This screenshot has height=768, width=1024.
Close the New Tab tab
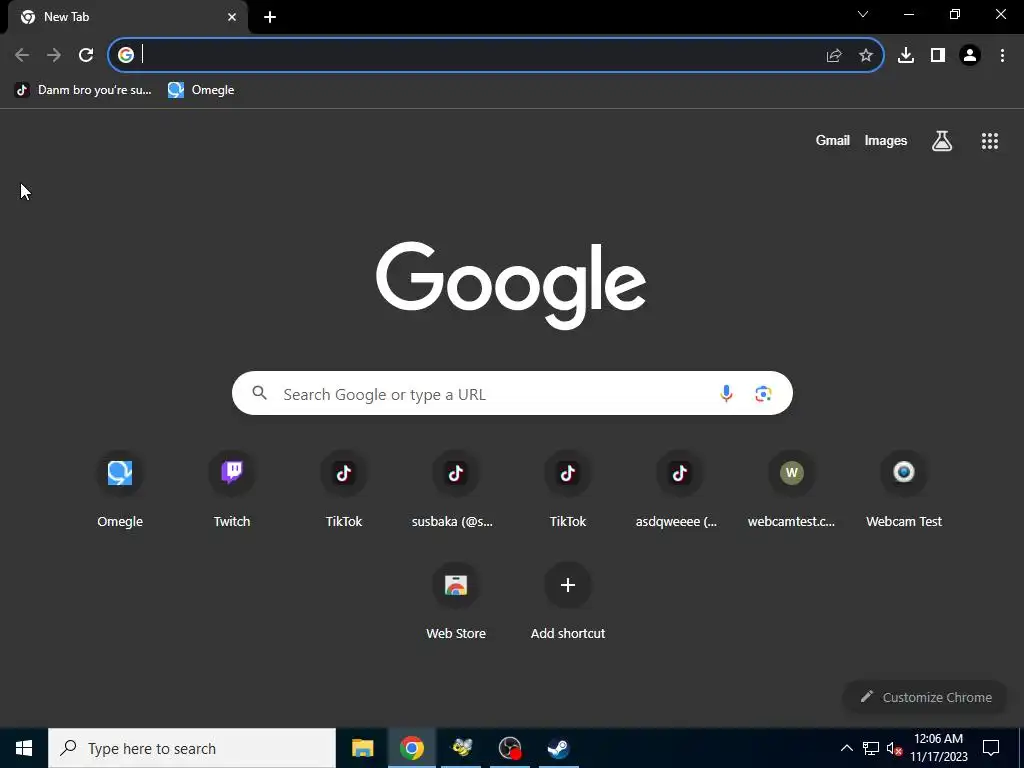[232, 17]
